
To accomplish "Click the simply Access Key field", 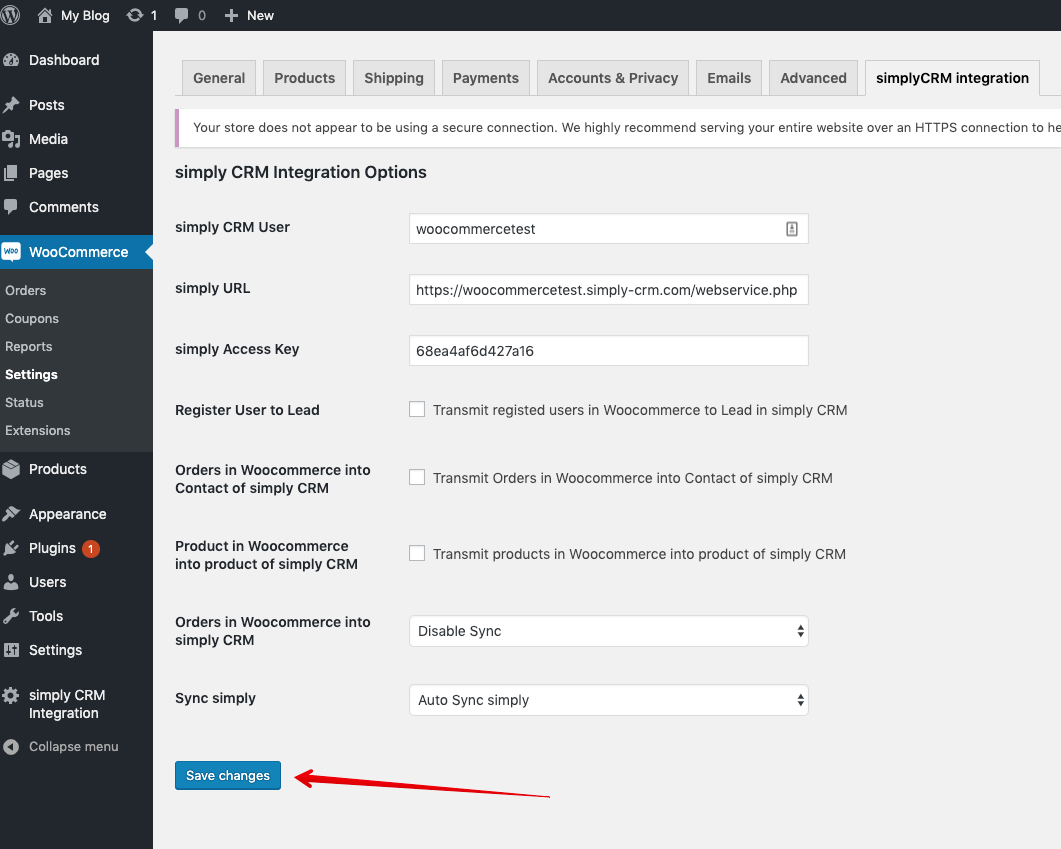I will click(x=608, y=351).
